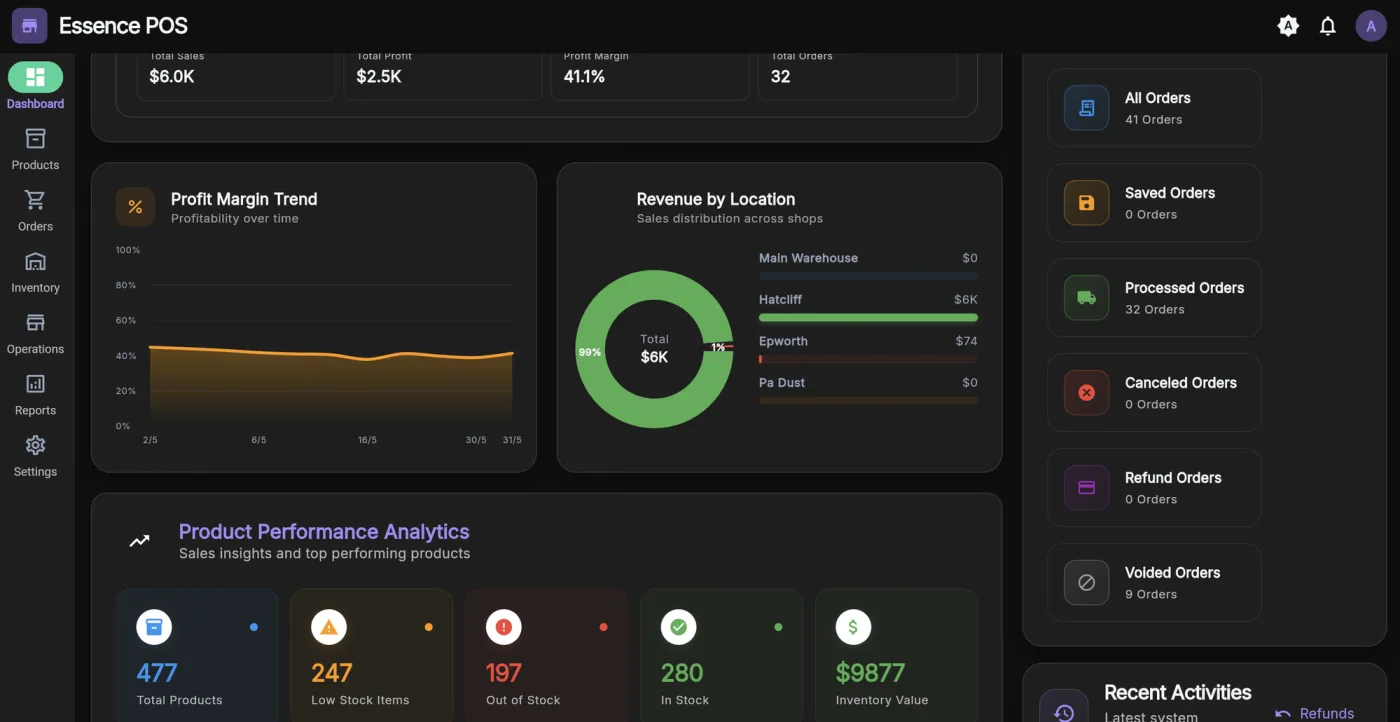Open the Refunds link in Recent Activities
Viewport: 1400px width, 722px height.
click(1314, 713)
